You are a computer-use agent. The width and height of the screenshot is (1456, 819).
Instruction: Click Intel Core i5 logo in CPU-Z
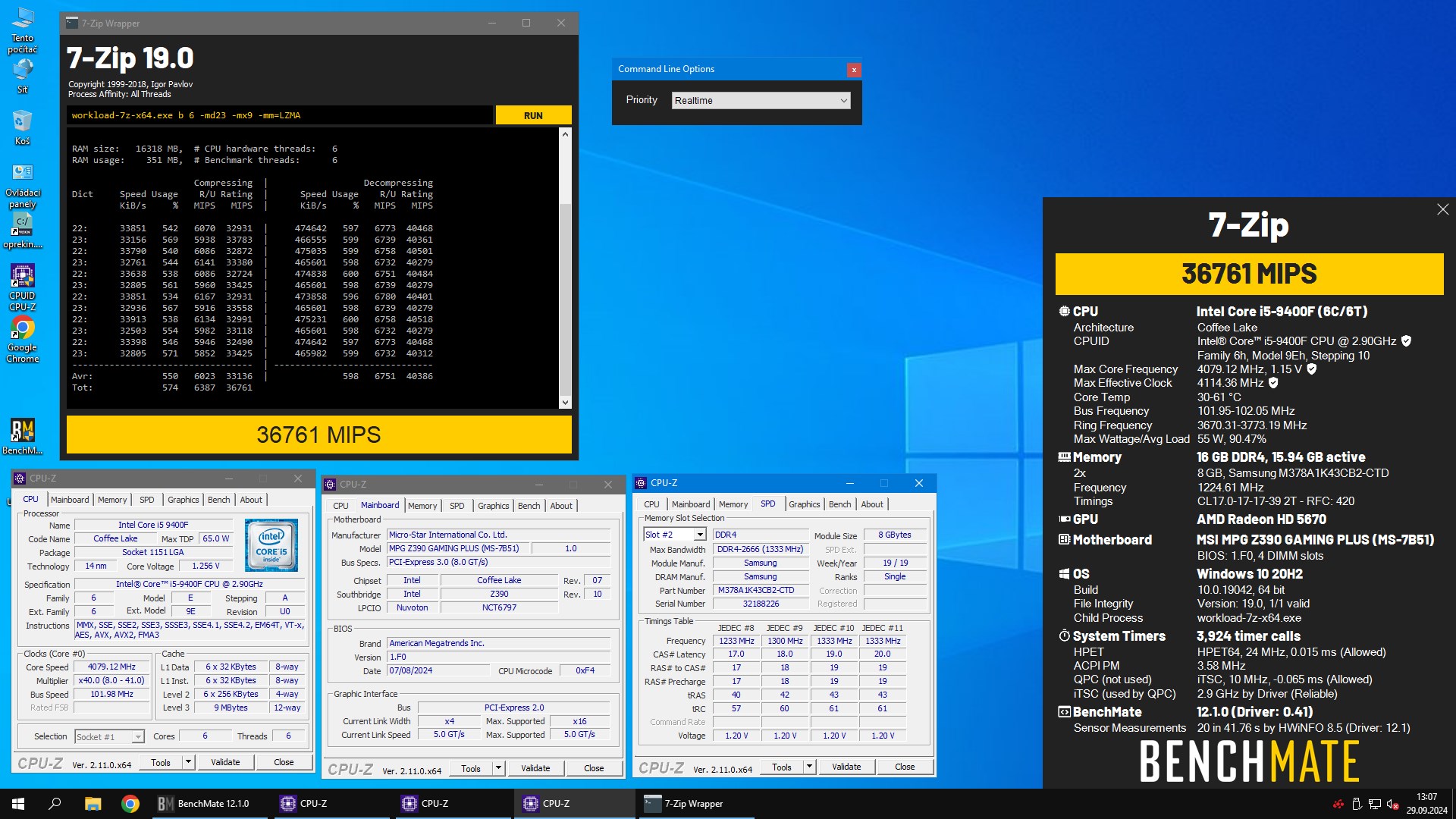click(271, 544)
